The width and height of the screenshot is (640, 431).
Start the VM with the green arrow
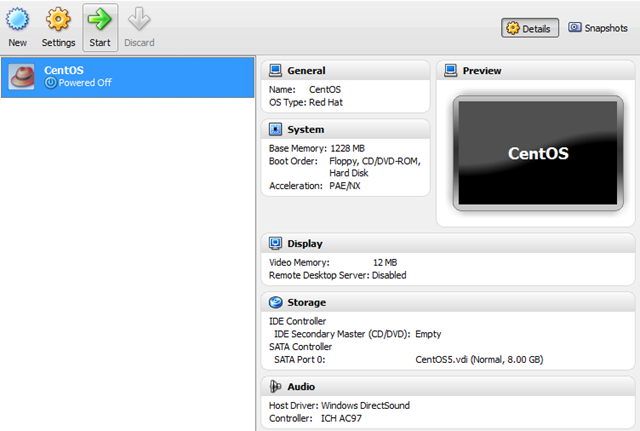coord(99,20)
